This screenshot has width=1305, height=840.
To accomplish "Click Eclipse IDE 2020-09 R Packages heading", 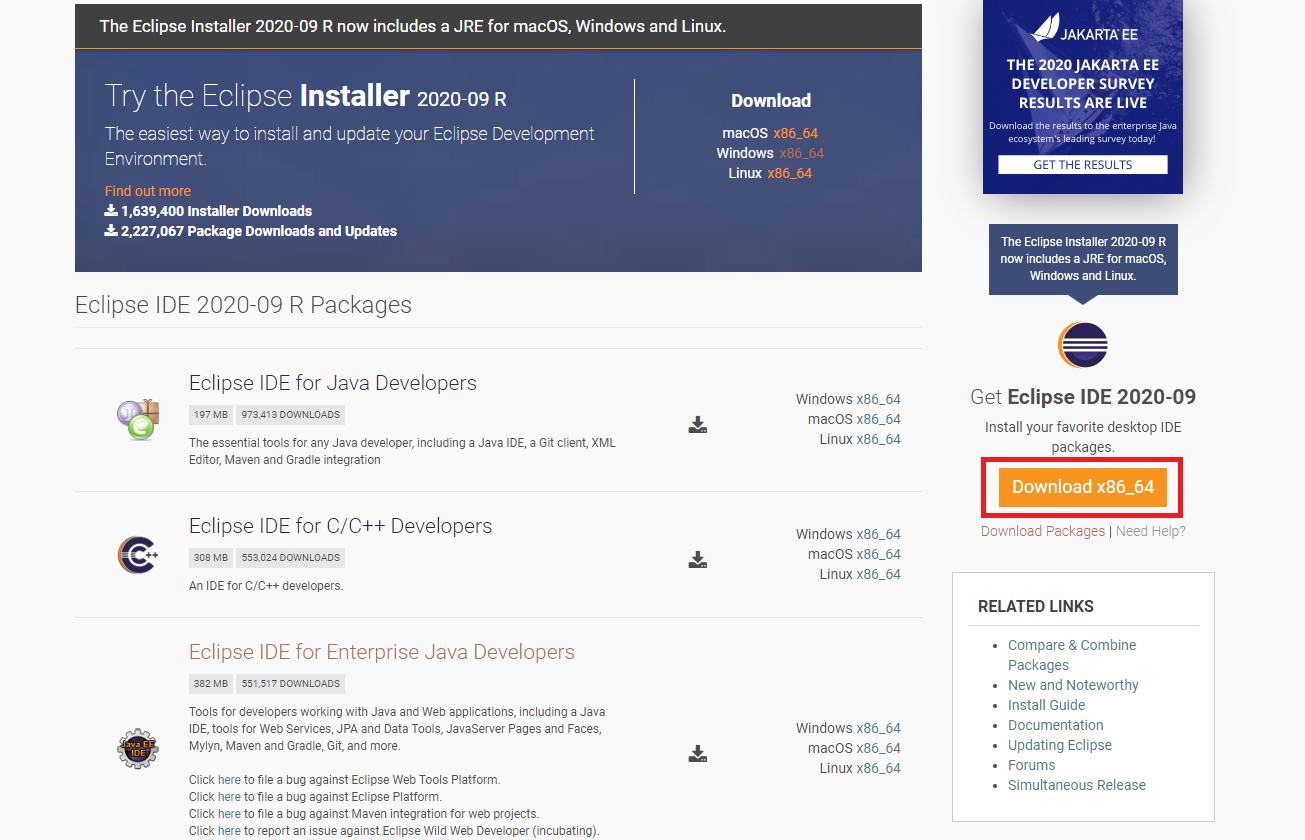I will [x=243, y=305].
